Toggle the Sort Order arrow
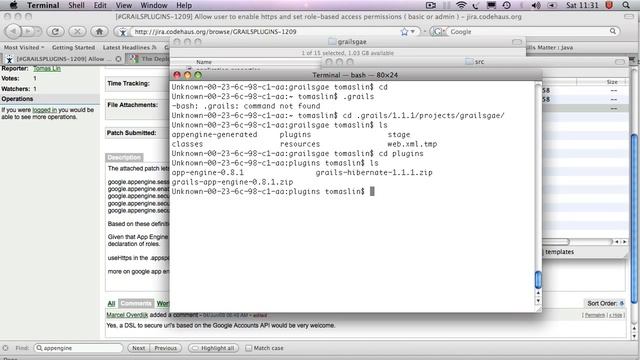 point(622,303)
